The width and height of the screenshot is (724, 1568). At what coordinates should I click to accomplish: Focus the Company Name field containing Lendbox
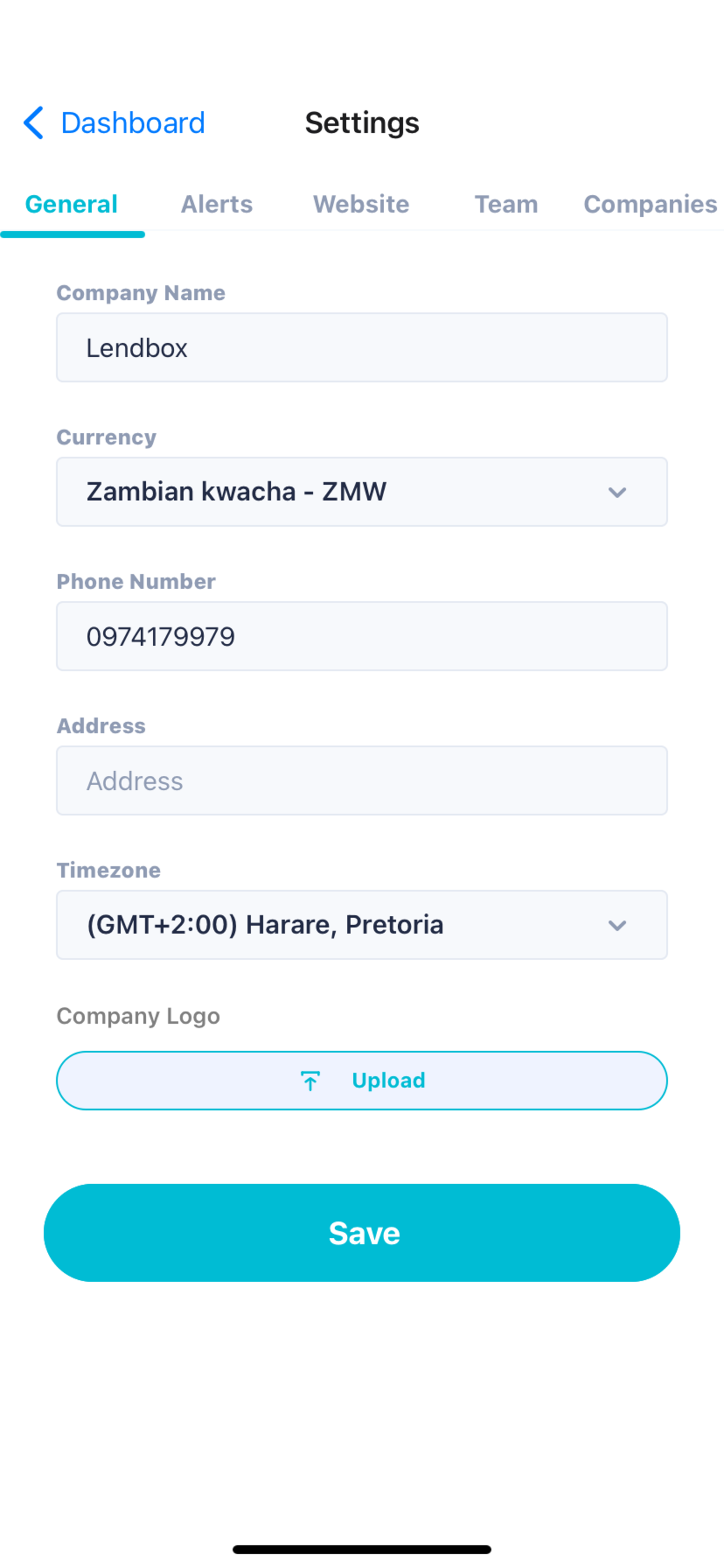[x=362, y=348]
